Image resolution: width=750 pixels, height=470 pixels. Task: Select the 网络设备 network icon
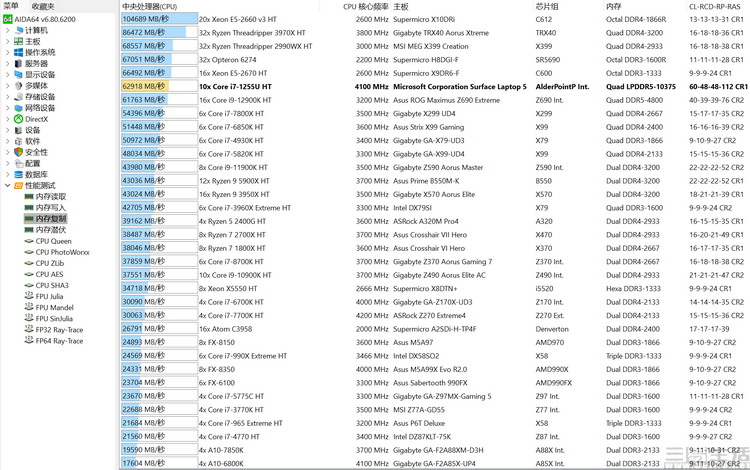click(19, 108)
